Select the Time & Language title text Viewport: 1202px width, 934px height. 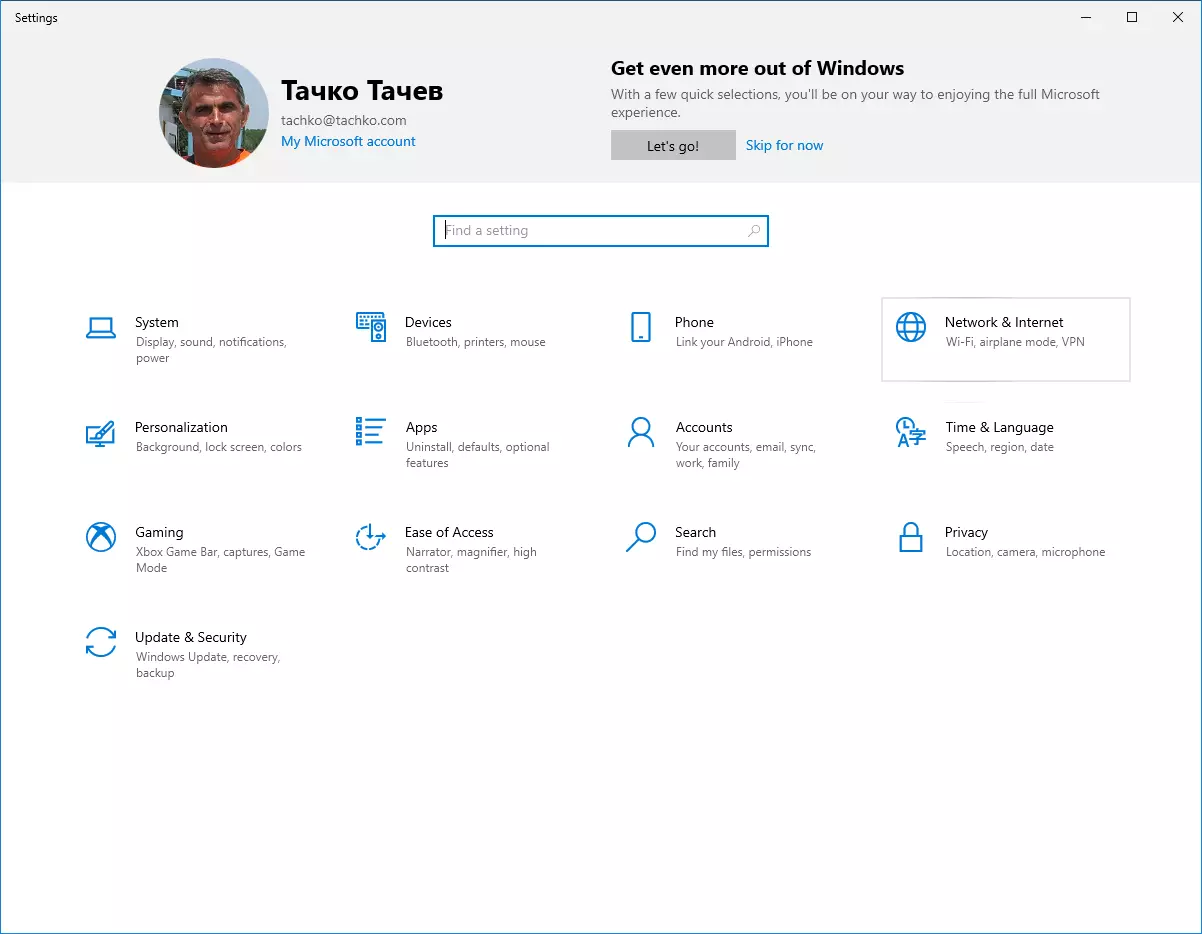[999, 427]
